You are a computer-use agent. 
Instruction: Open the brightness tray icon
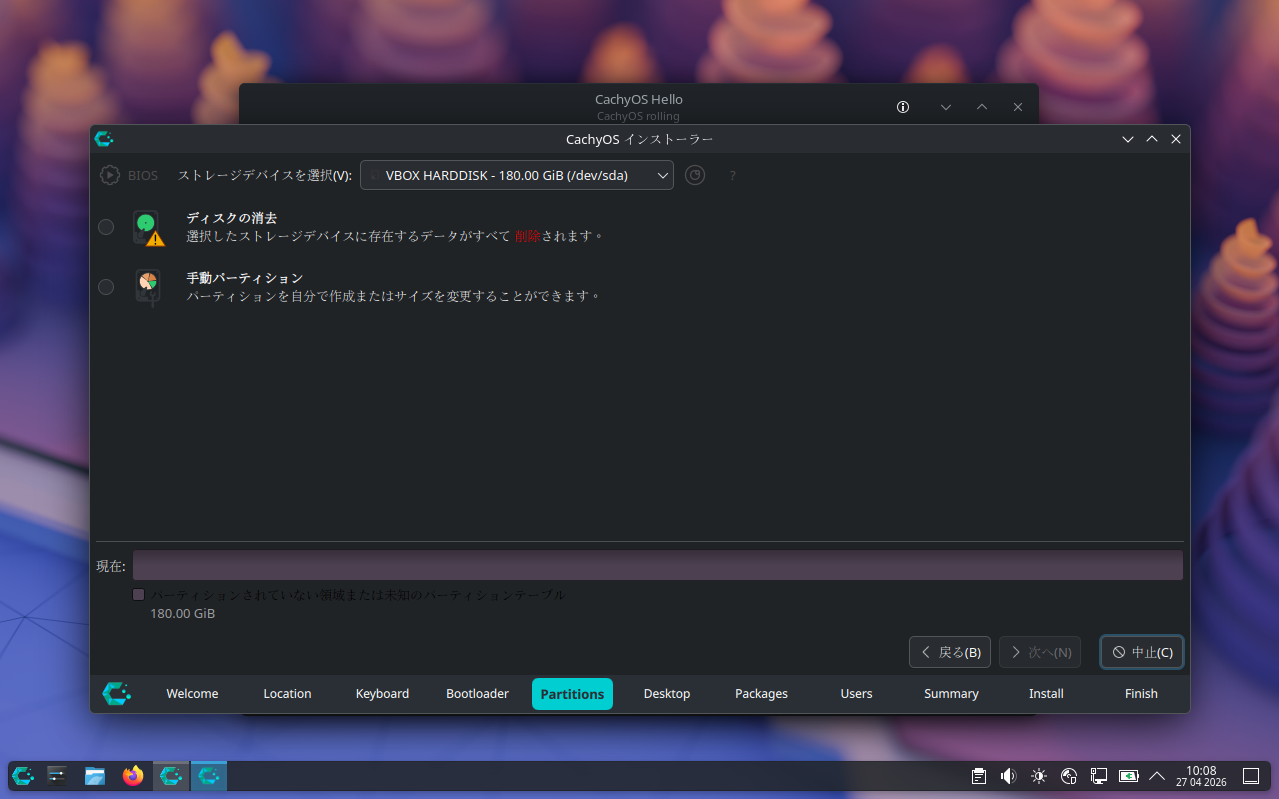tap(1039, 775)
